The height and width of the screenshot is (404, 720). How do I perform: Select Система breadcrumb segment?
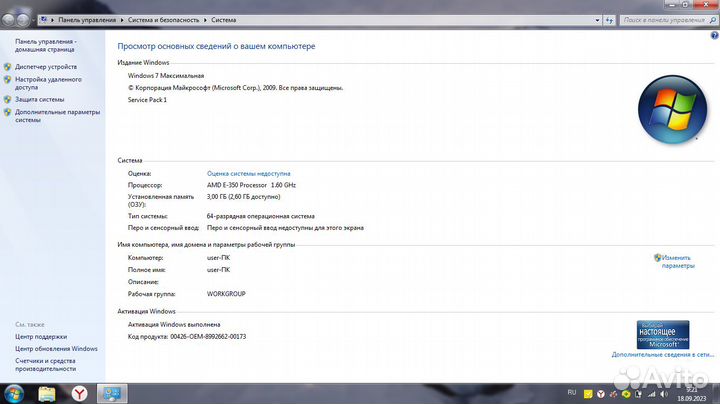coord(224,20)
